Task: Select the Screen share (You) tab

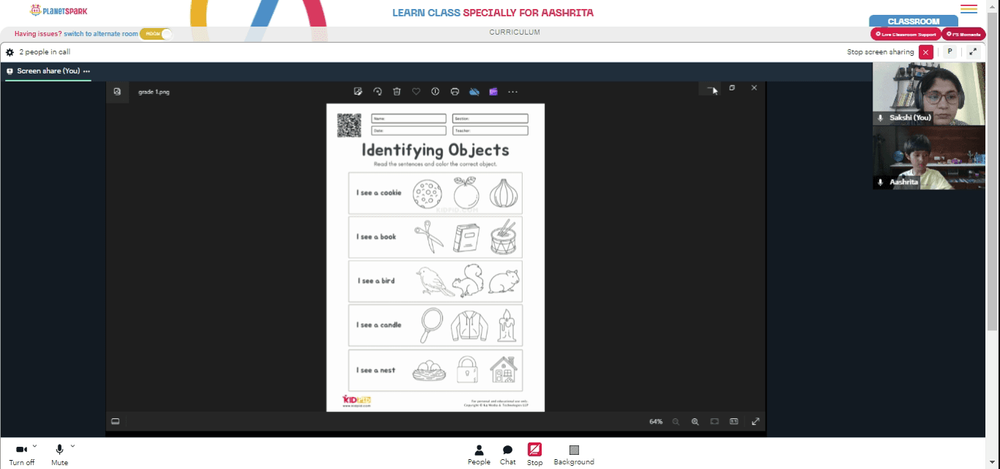Action: click(48, 71)
